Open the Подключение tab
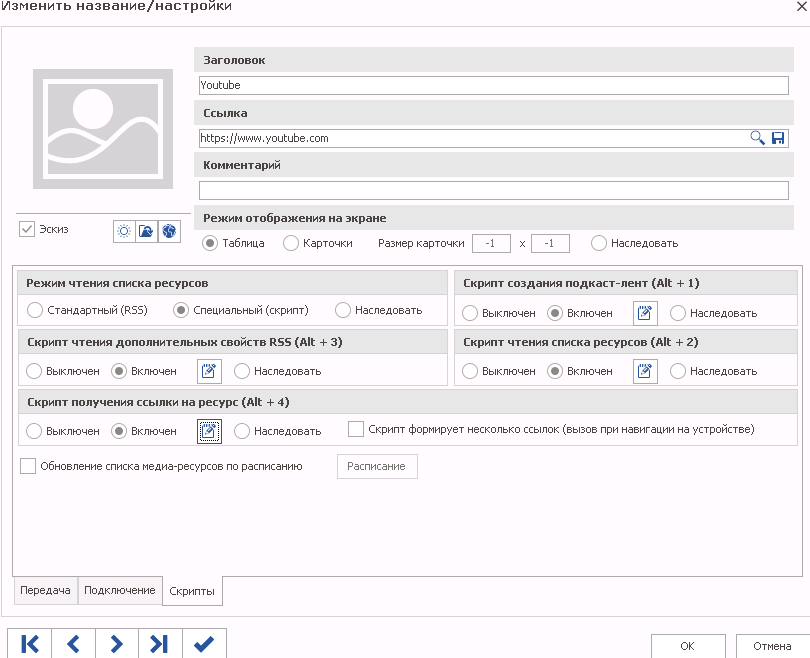This screenshot has width=810, height=658. 120,590
